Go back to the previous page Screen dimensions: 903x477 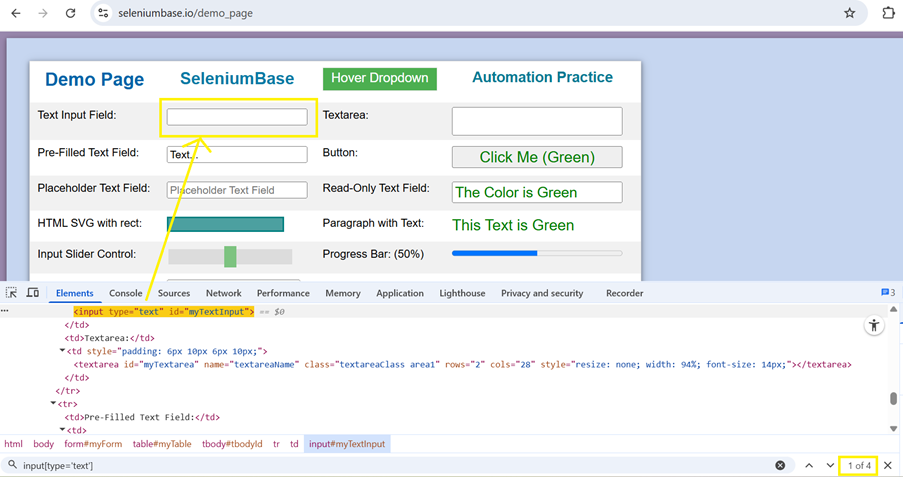(16, 13)
